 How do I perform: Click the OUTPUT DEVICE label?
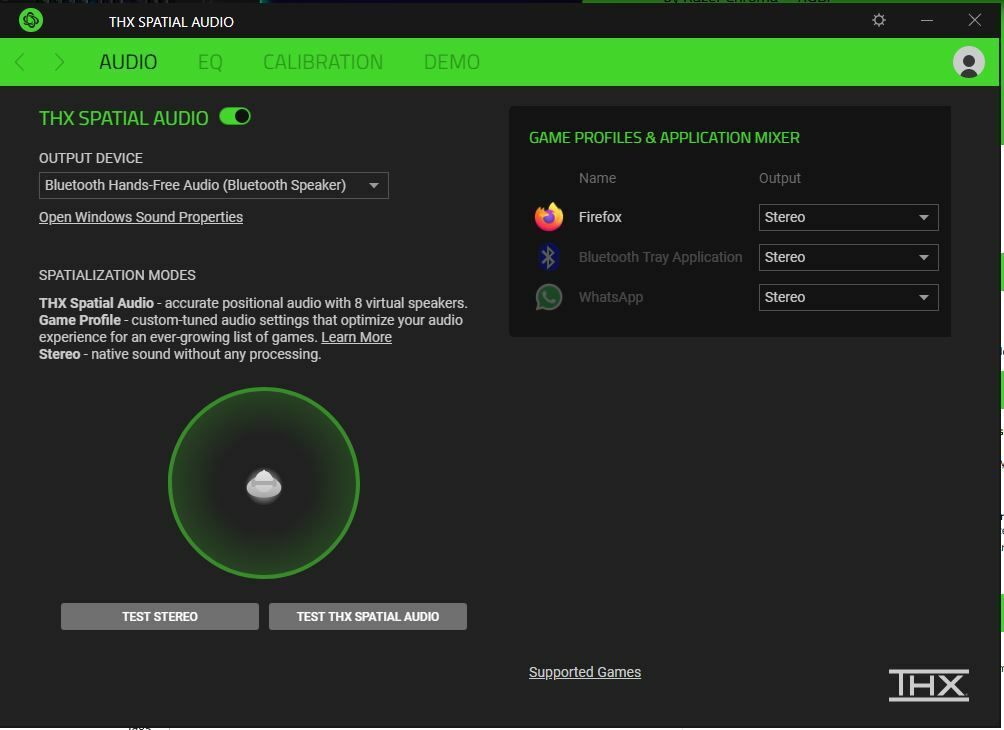pos(91,158)
